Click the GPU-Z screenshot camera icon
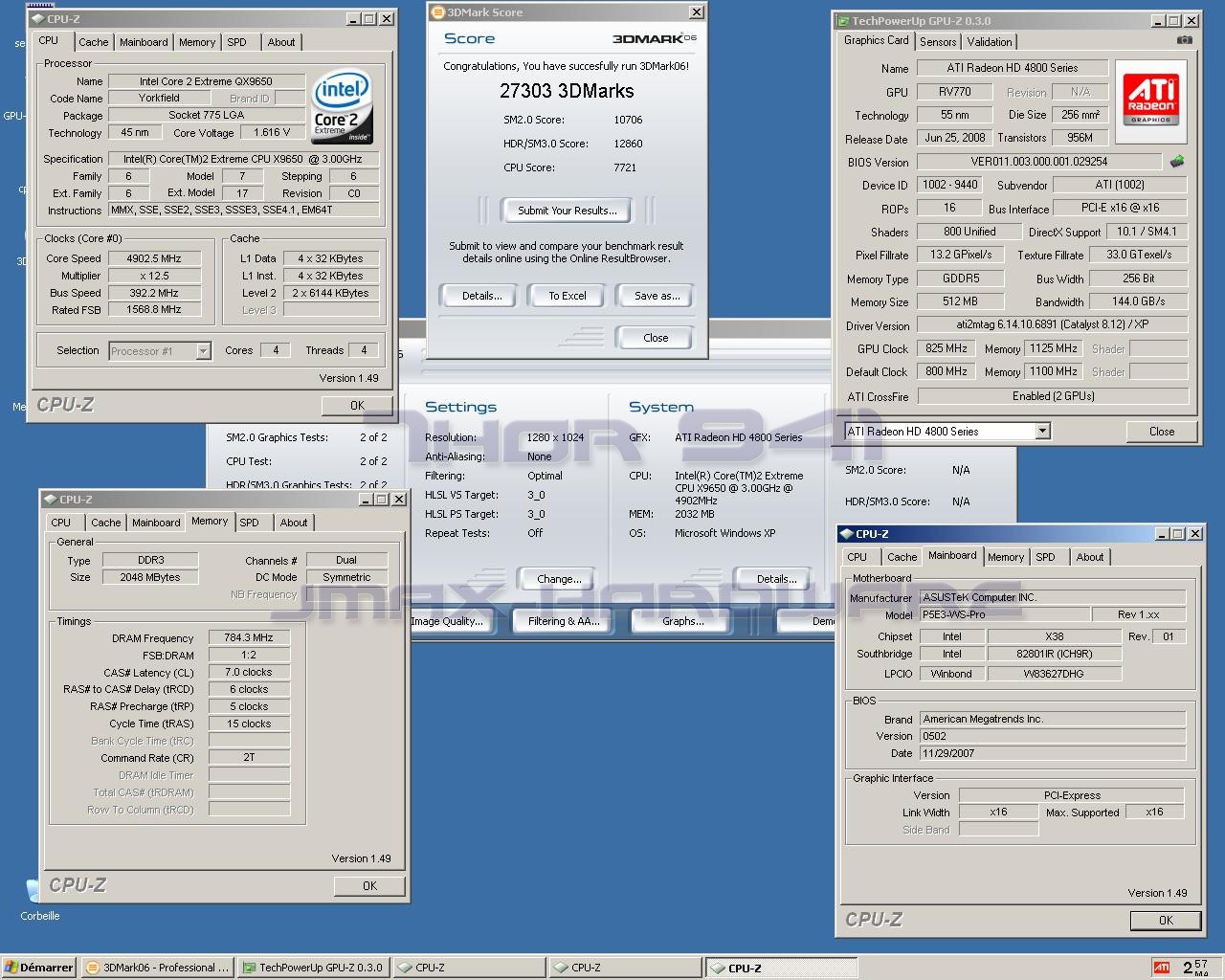Image resolution: width=1225 pixels, height=980 pixels. click(1184, 40)
